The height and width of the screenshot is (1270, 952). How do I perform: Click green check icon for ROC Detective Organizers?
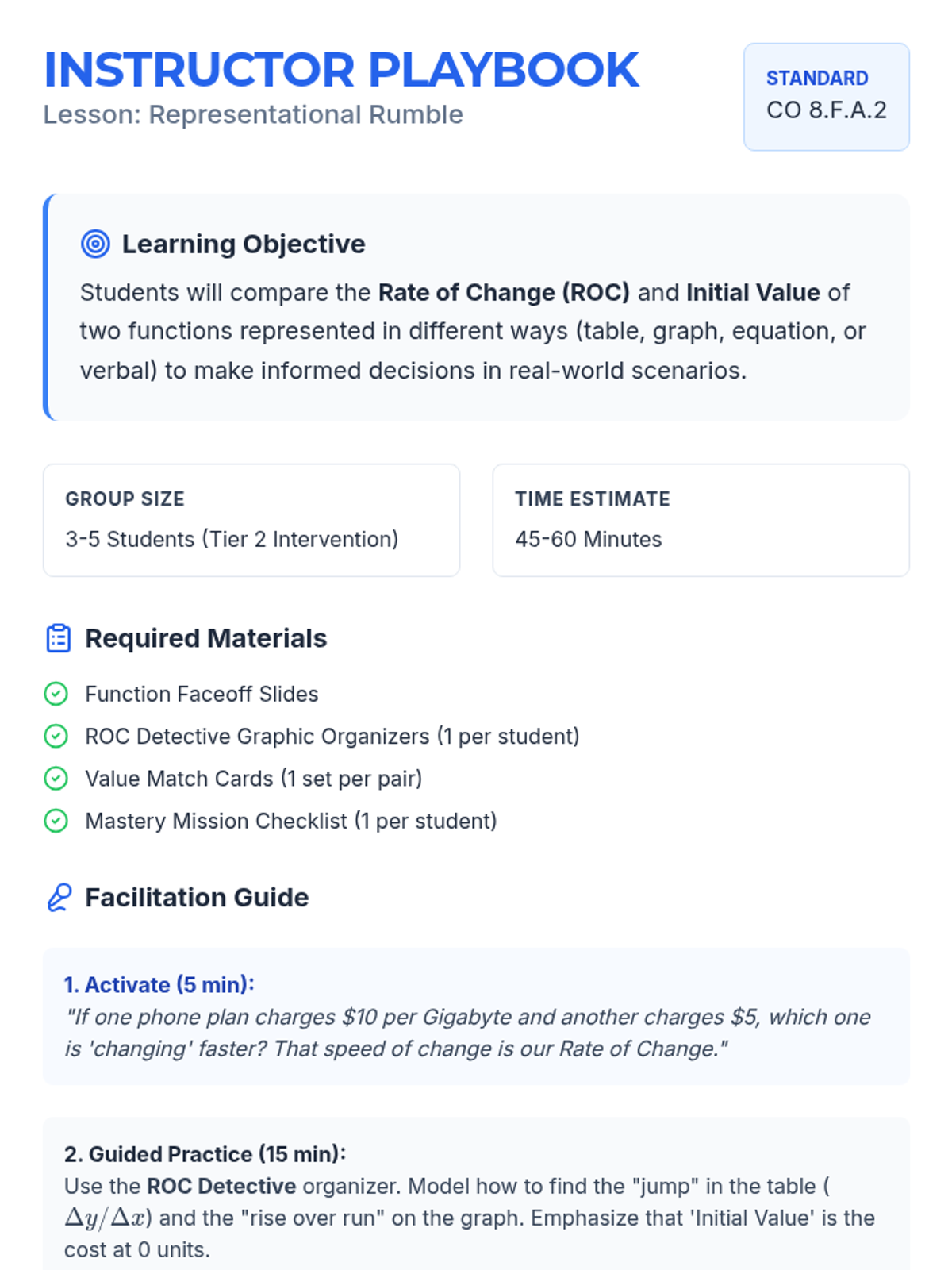click(x=56, y=736)
